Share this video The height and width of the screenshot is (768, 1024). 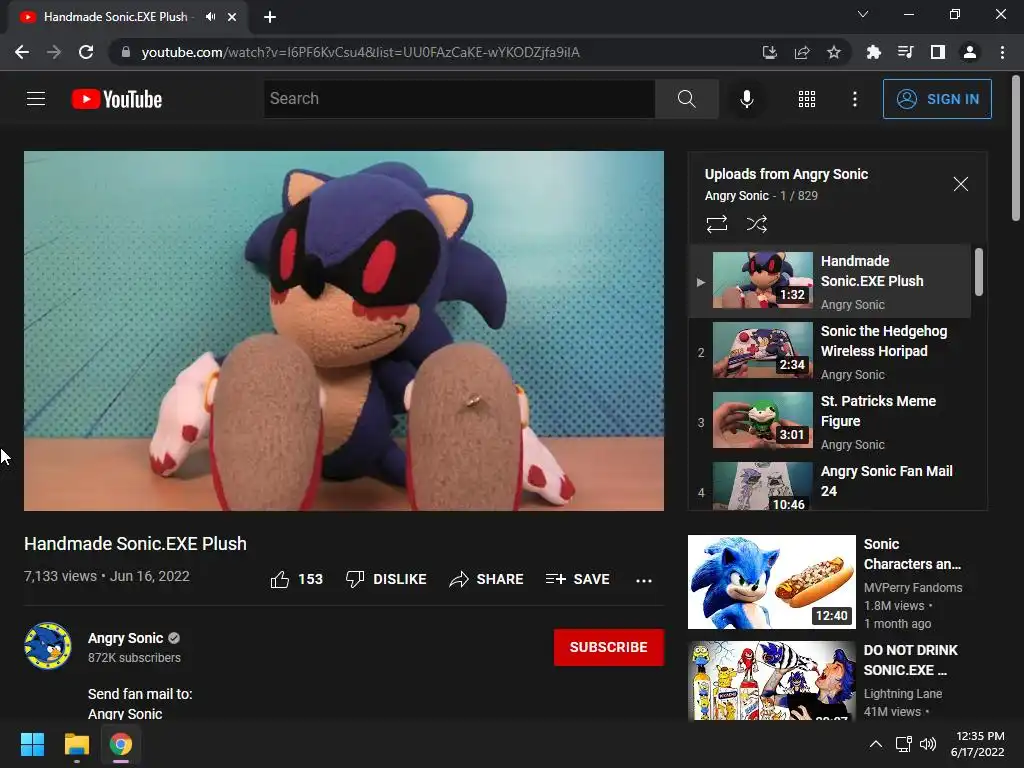[487, 579]
